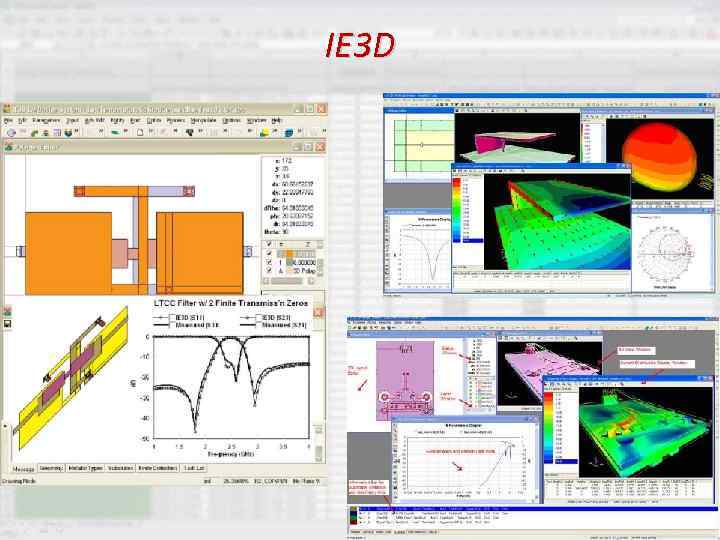
Task: Click the red-orange 3D radiation pattern sphere
Action: [x=659, y=157]
